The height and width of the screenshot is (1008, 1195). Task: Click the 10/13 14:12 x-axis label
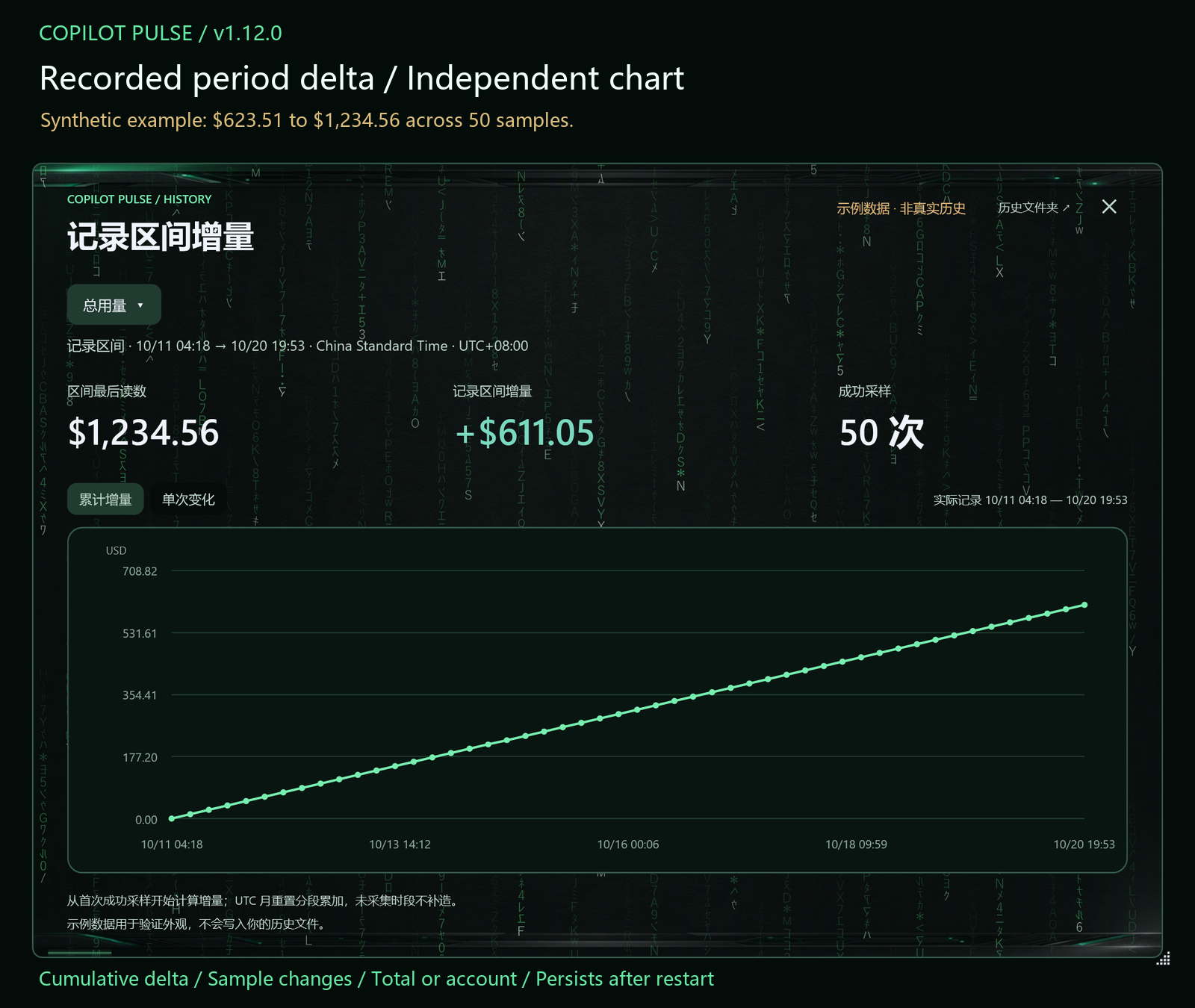click(x=400, y=844)
